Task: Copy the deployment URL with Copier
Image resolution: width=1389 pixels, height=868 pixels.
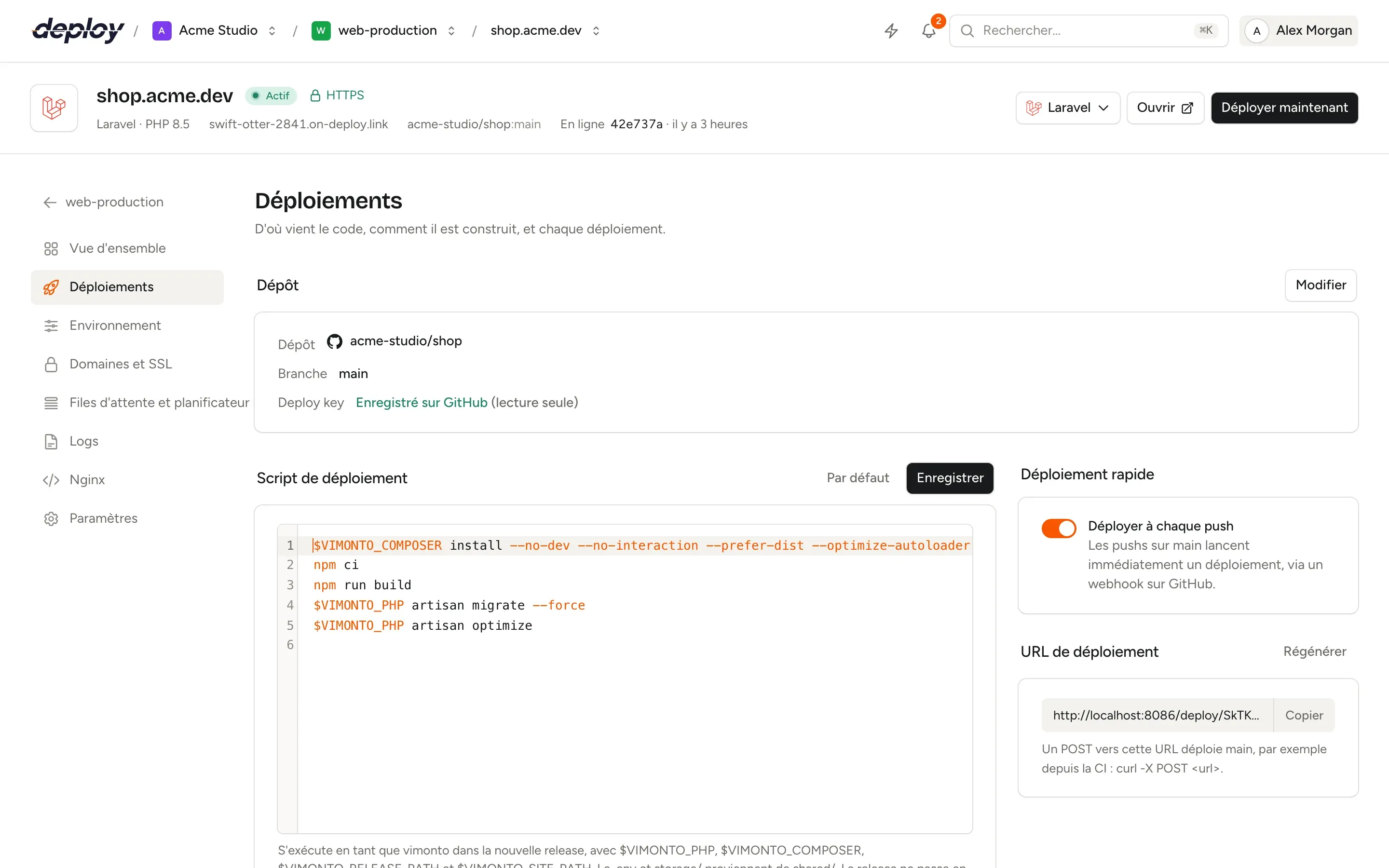Action: 1304,715
